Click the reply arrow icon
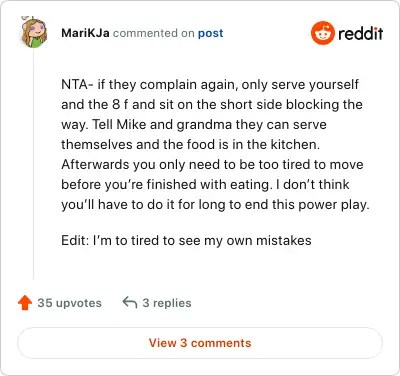 pyautogui.click(x=130, y=303)
